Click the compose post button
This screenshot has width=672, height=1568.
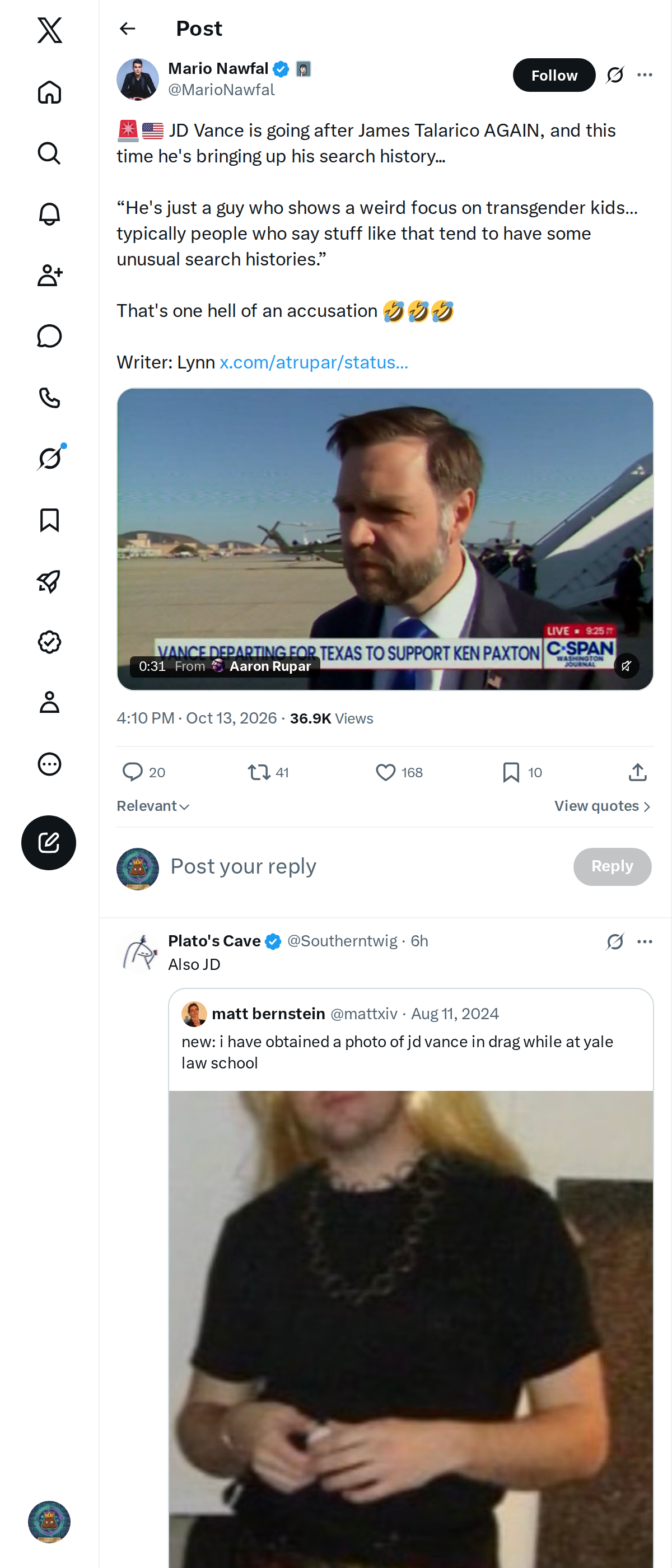pyautogui.click(x=49, y=842)
